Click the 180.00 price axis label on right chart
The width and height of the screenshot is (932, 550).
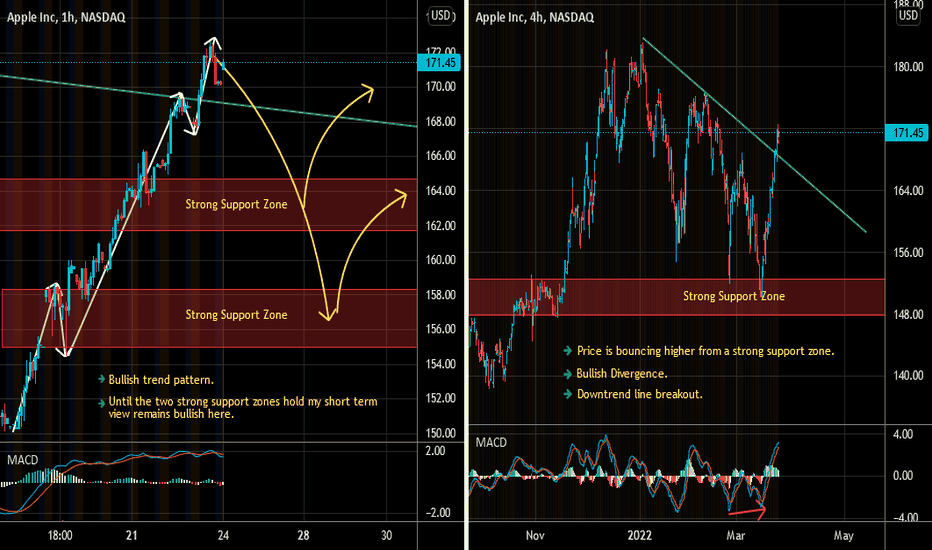tap(908, 67)
